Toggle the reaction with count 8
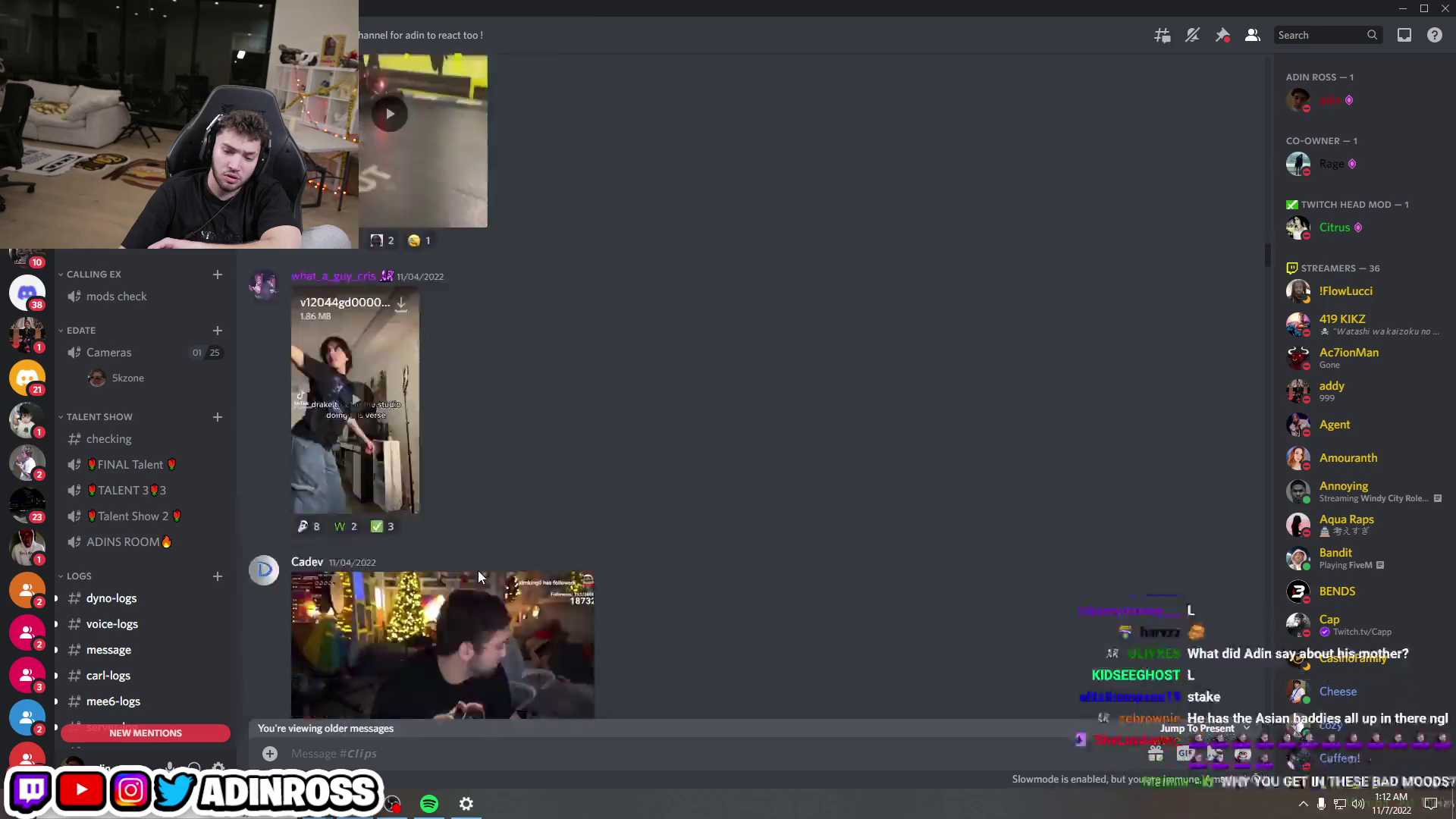 pos(309,526)
